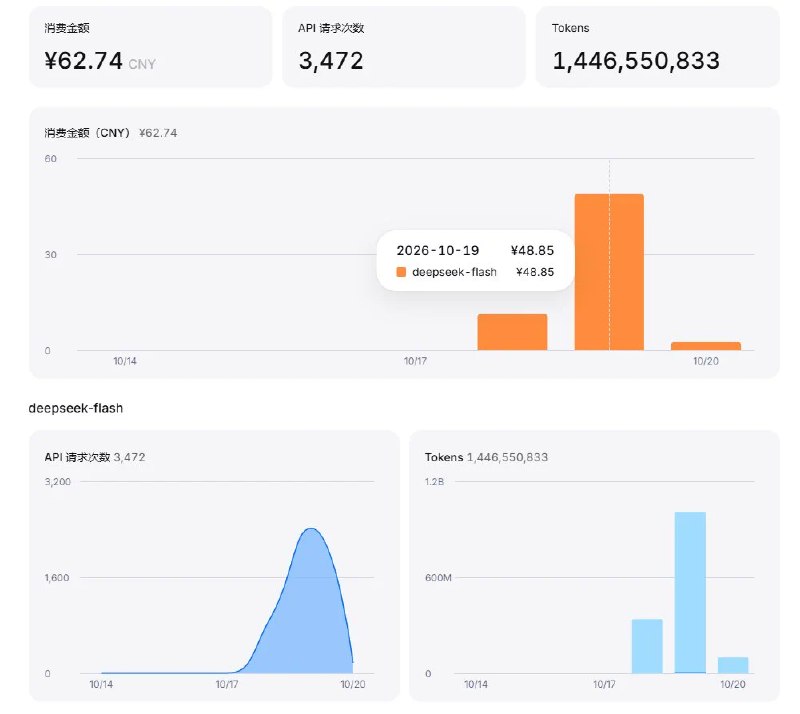Click the smallest light-blue Tokens bar at 10/20
The height and width of the screenshot is (714, 800).
coord(733,665)
